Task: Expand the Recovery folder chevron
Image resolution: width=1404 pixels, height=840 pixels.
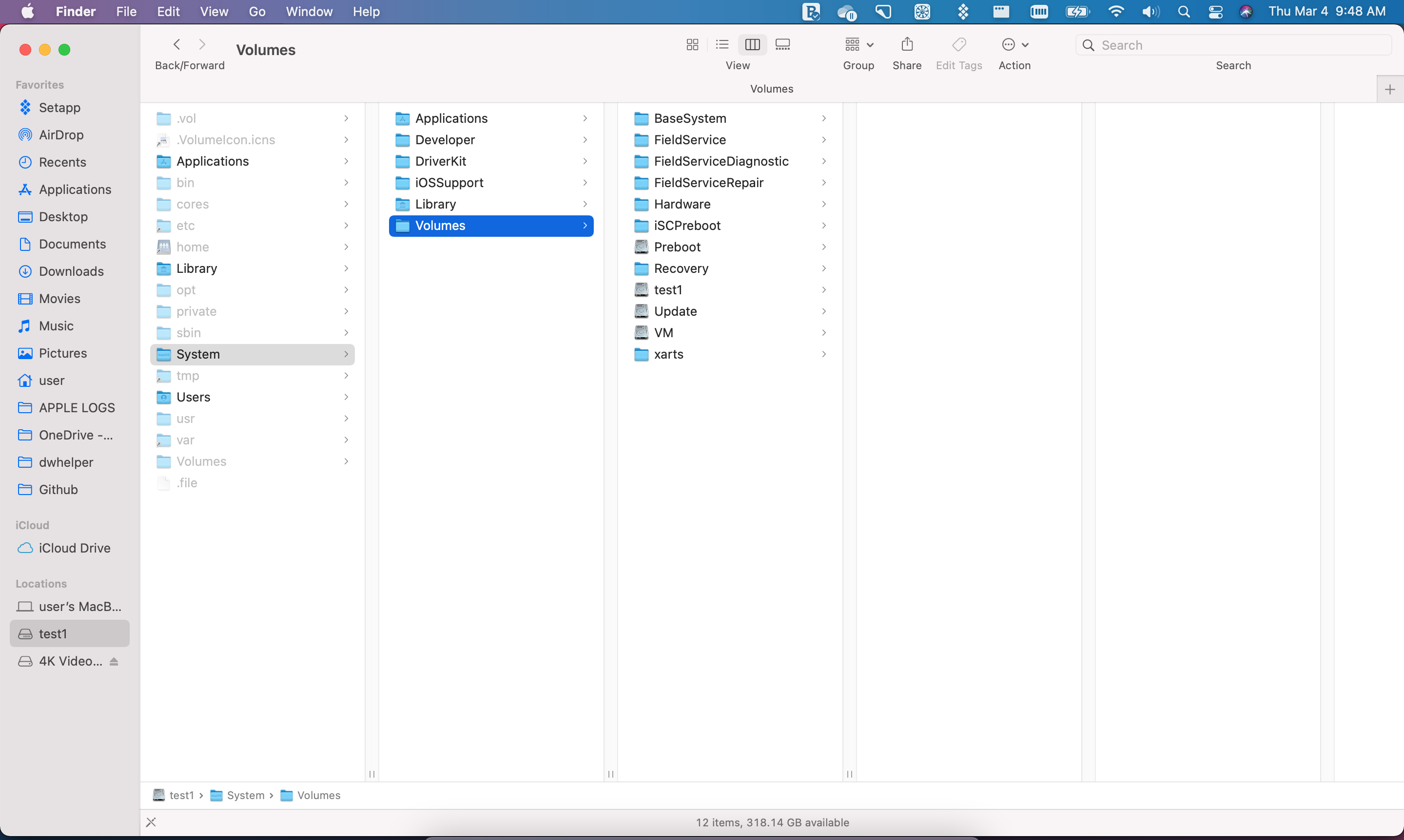Action: [x=823, y=268]
